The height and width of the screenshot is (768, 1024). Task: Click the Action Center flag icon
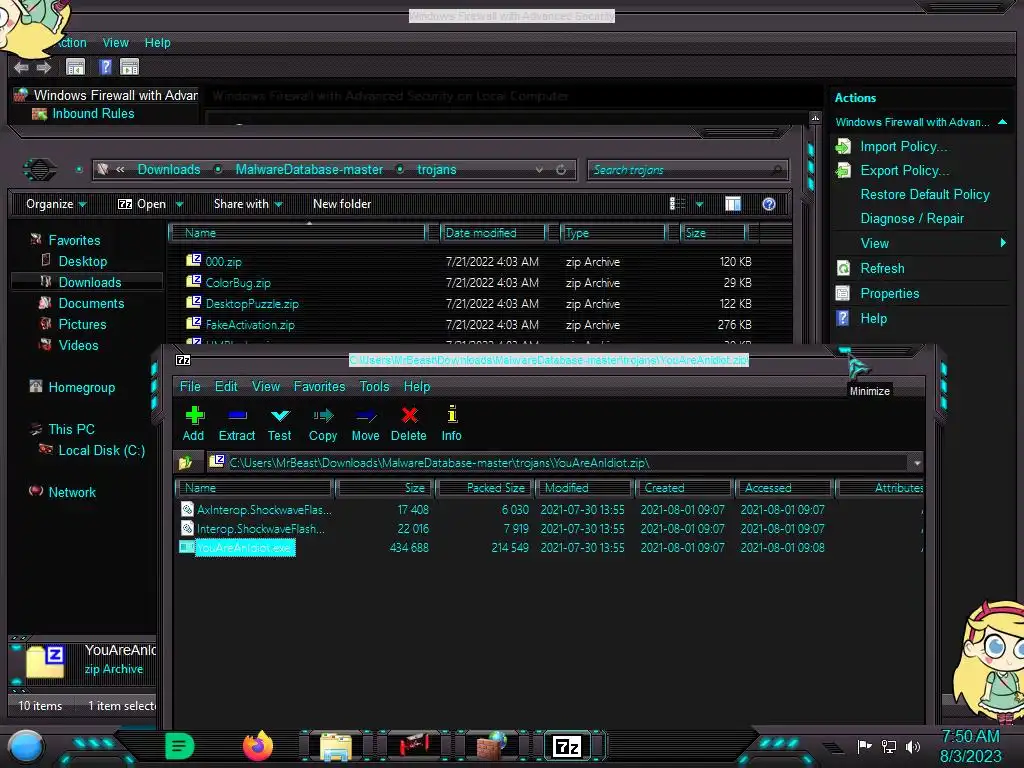point(865,746)
